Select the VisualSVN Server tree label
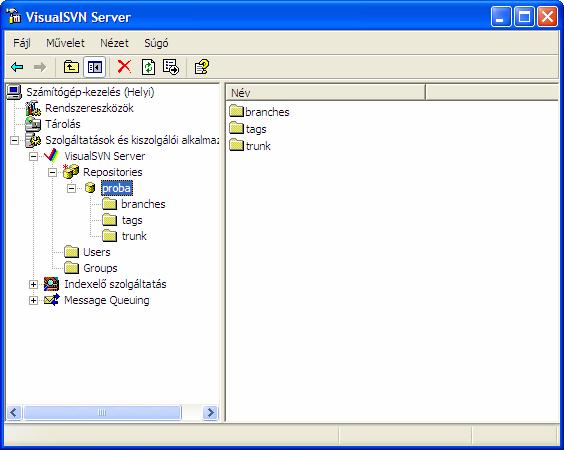 point(105,156)
